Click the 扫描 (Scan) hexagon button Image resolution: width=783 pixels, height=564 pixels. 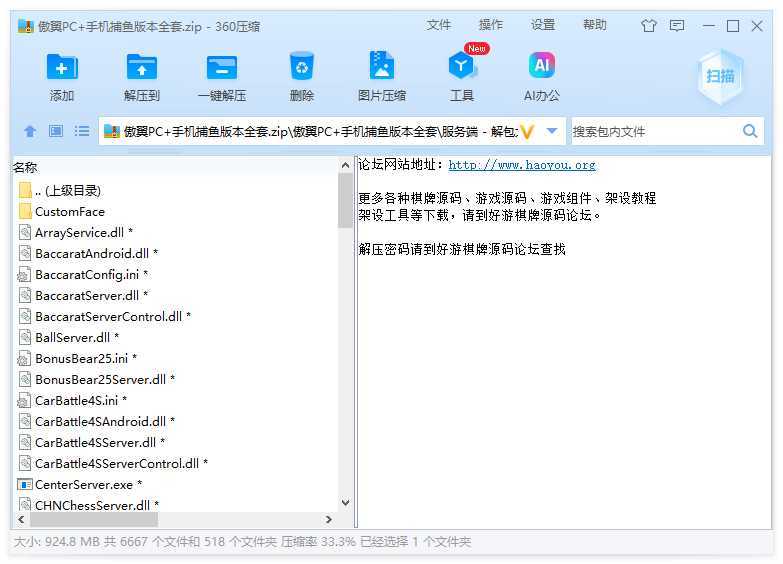coord(720,77)
